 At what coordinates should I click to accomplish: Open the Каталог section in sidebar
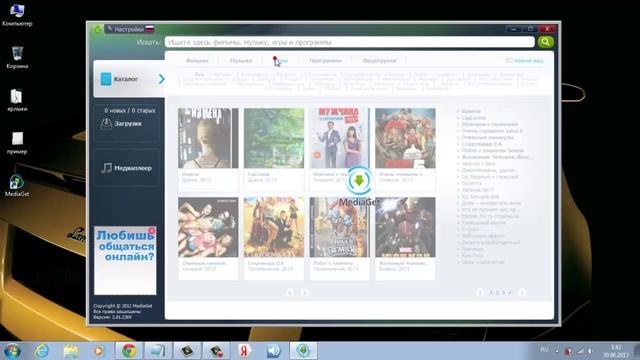pos(129,79)
